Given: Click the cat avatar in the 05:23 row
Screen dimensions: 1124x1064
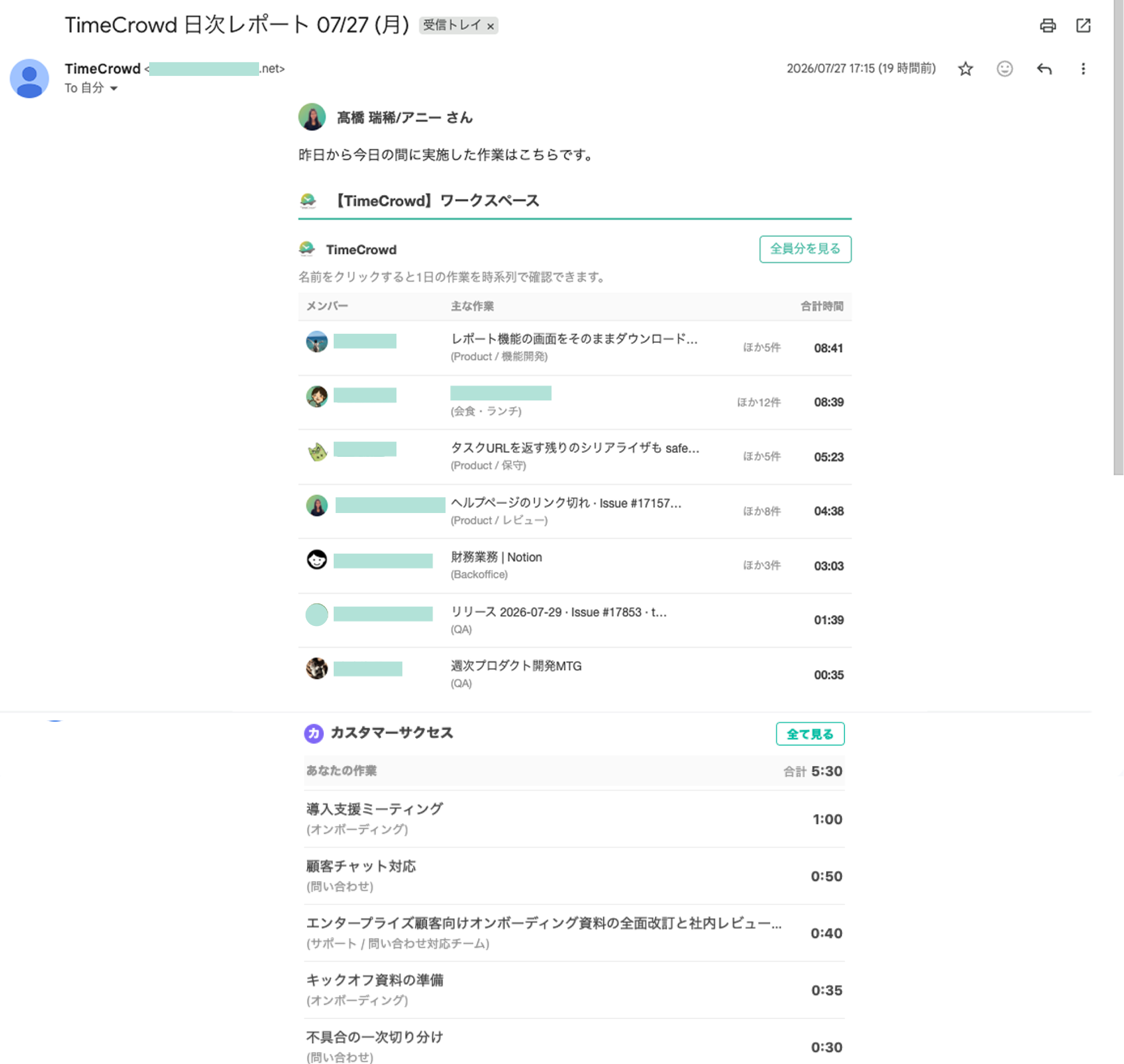Looking at the screenshot, I should click(317, 452).
